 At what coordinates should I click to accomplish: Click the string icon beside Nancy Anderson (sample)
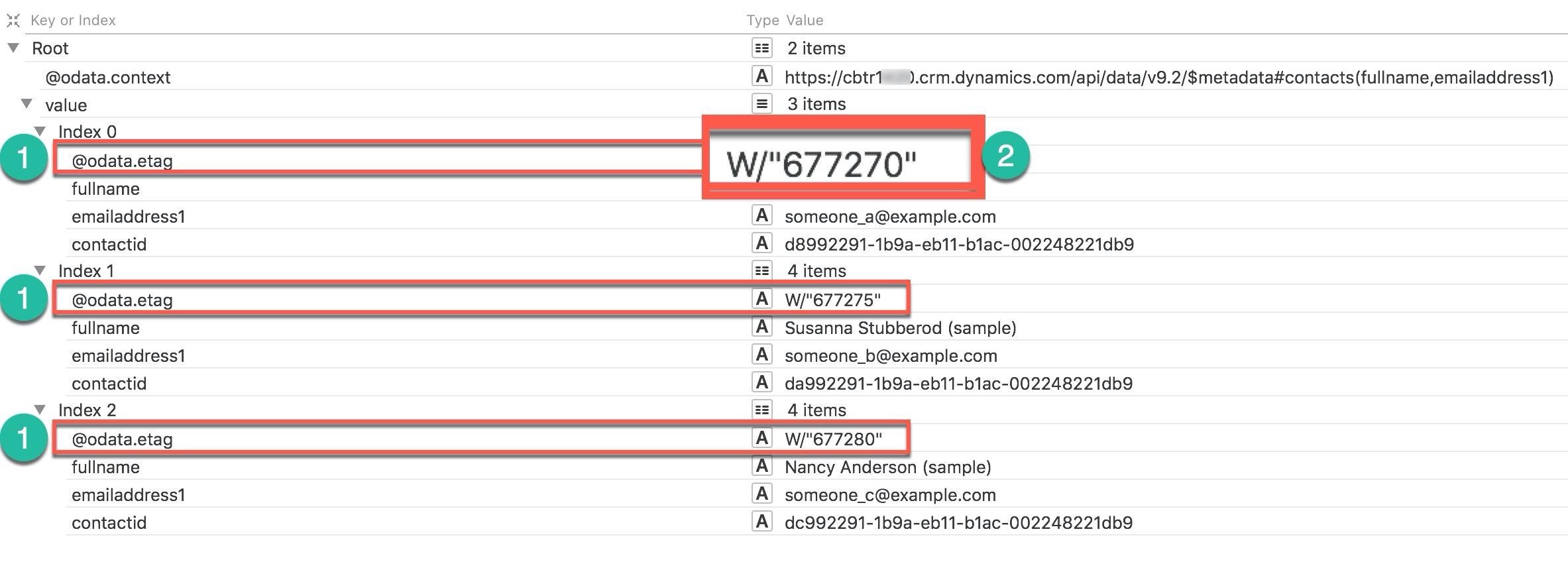click(x=762, y=466)
